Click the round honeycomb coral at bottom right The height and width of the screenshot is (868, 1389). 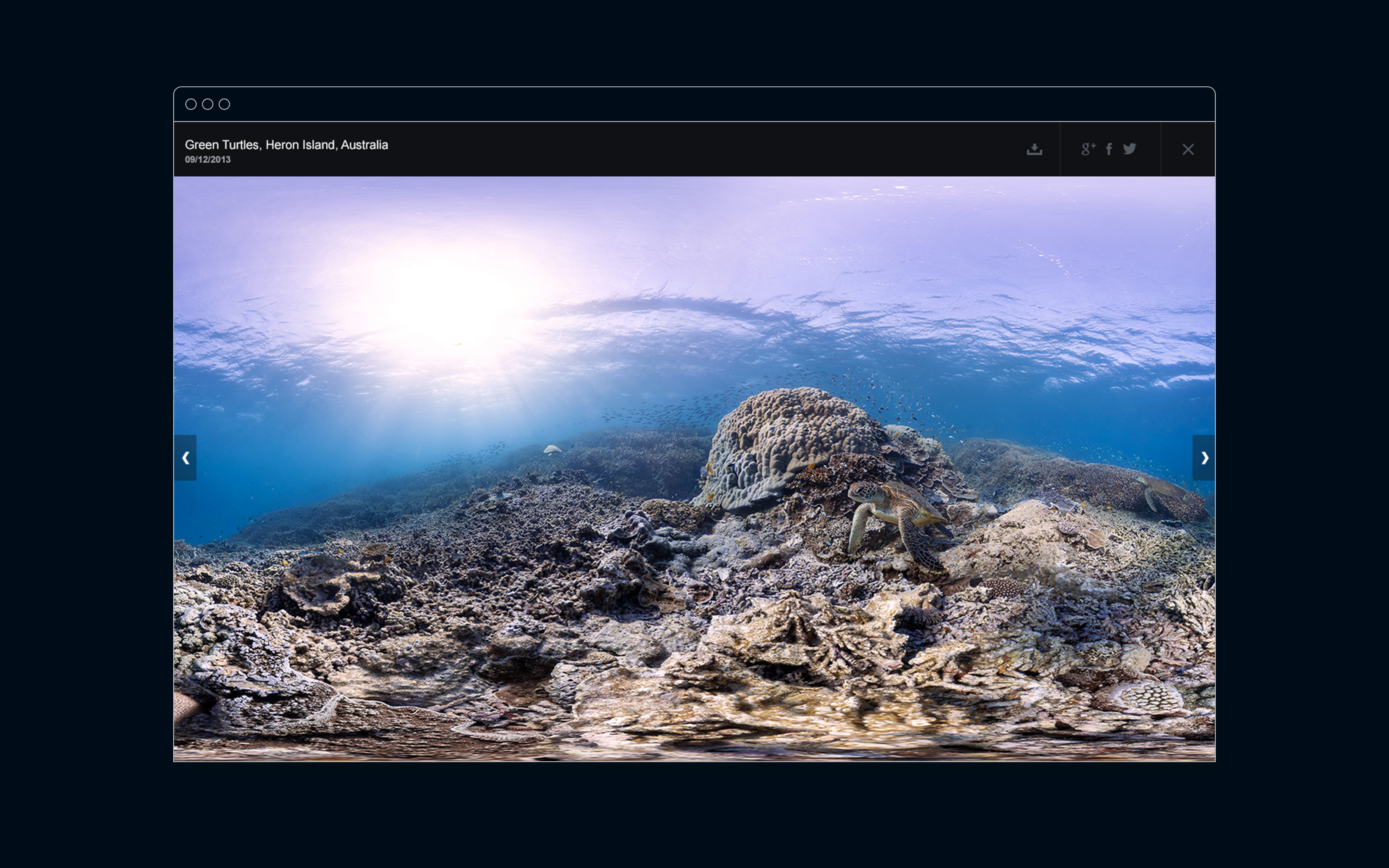coord(1151,697)
